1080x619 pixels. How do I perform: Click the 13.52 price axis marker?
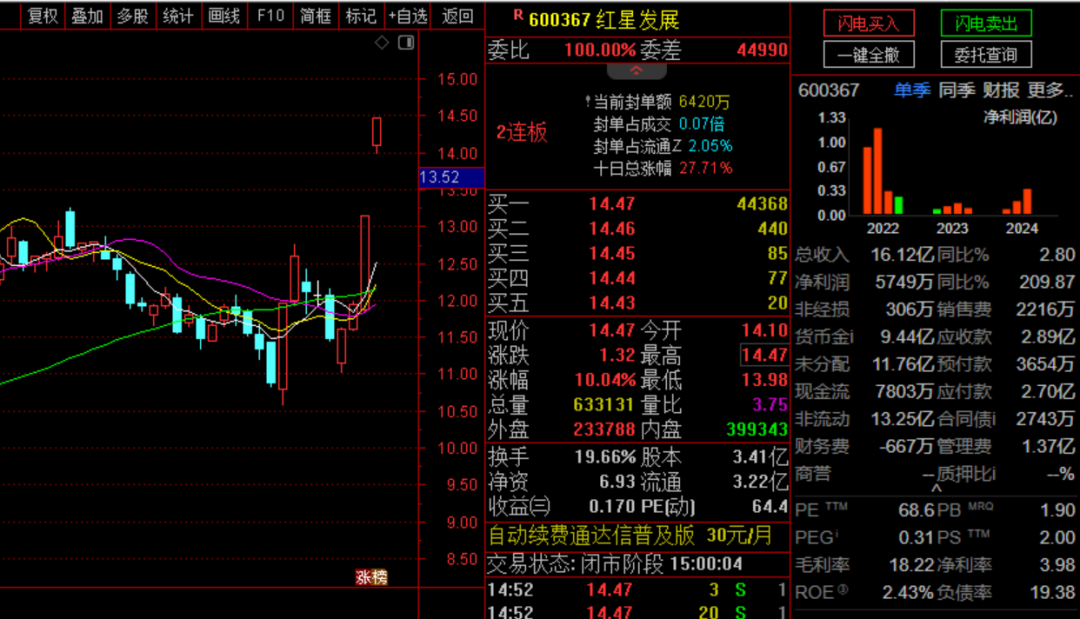(451, 177)
